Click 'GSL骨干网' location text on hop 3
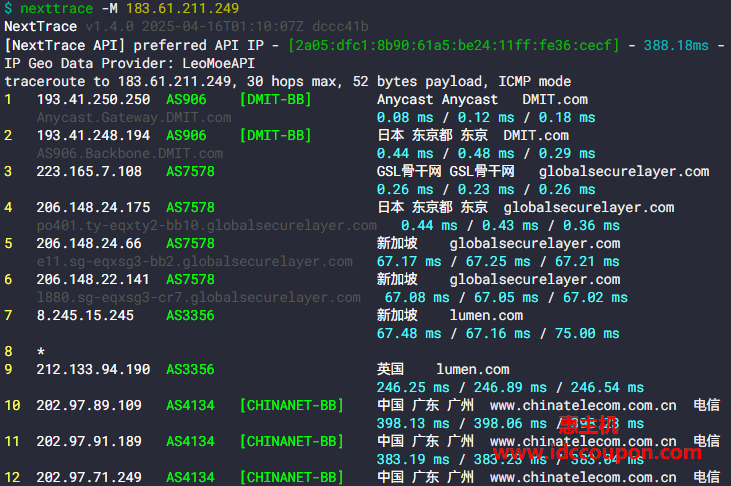Image resolution: width=731 pixels, height=486 pixels. 409,172
